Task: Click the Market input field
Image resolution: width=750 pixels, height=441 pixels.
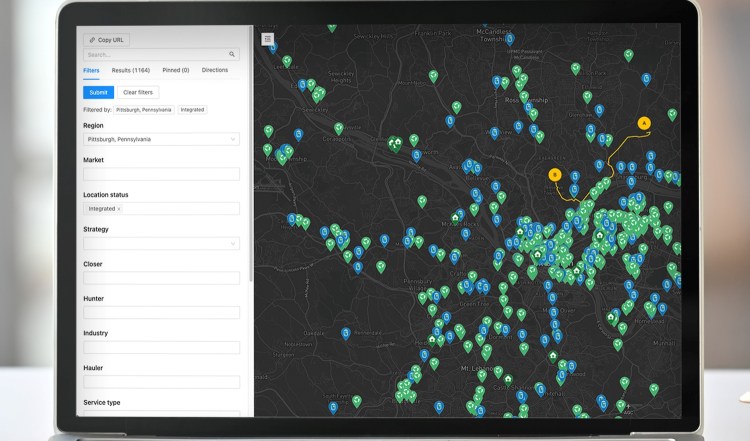Action: coord(161,174)
